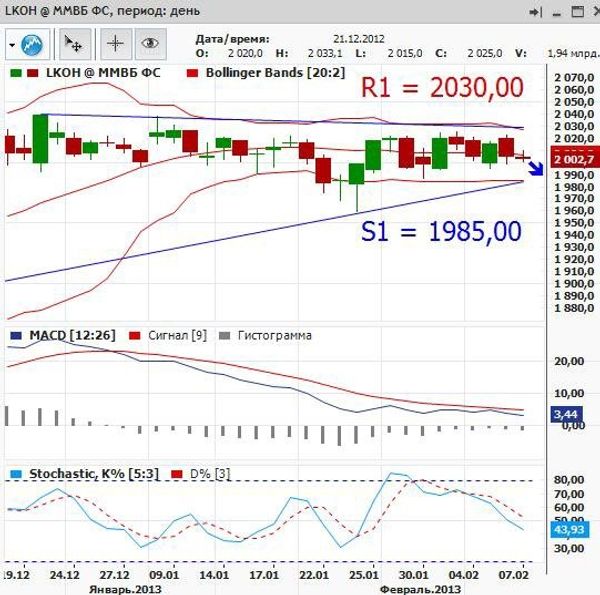Click the 2 070,0 price axis label
The width and height of the screenshot is (600, 595).
pyautogui.click(x=574, y=78)
